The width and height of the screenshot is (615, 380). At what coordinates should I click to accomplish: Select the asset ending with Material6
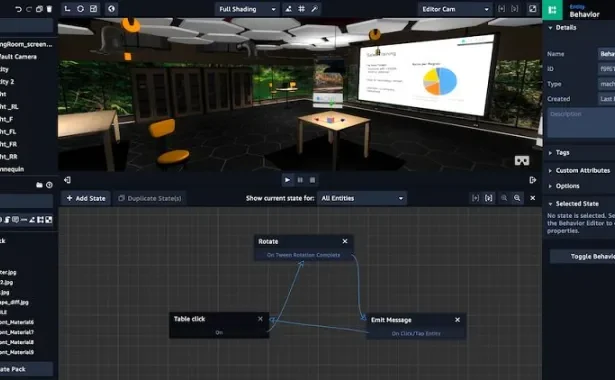(17, 322)
